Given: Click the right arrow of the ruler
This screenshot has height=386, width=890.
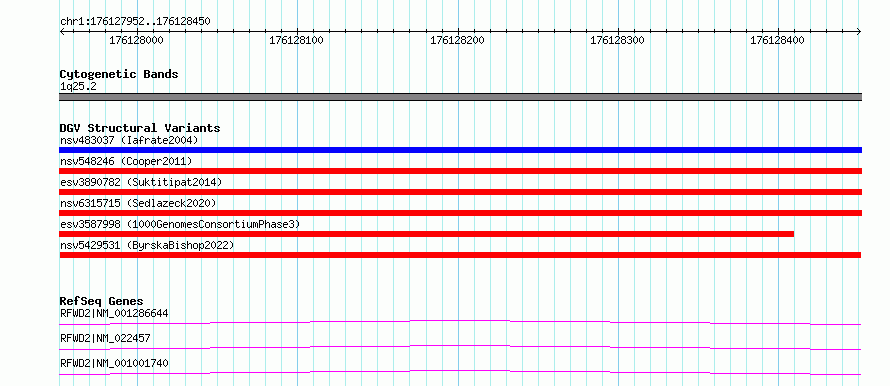Looking at the screenshot, I should tap(859, 32).
